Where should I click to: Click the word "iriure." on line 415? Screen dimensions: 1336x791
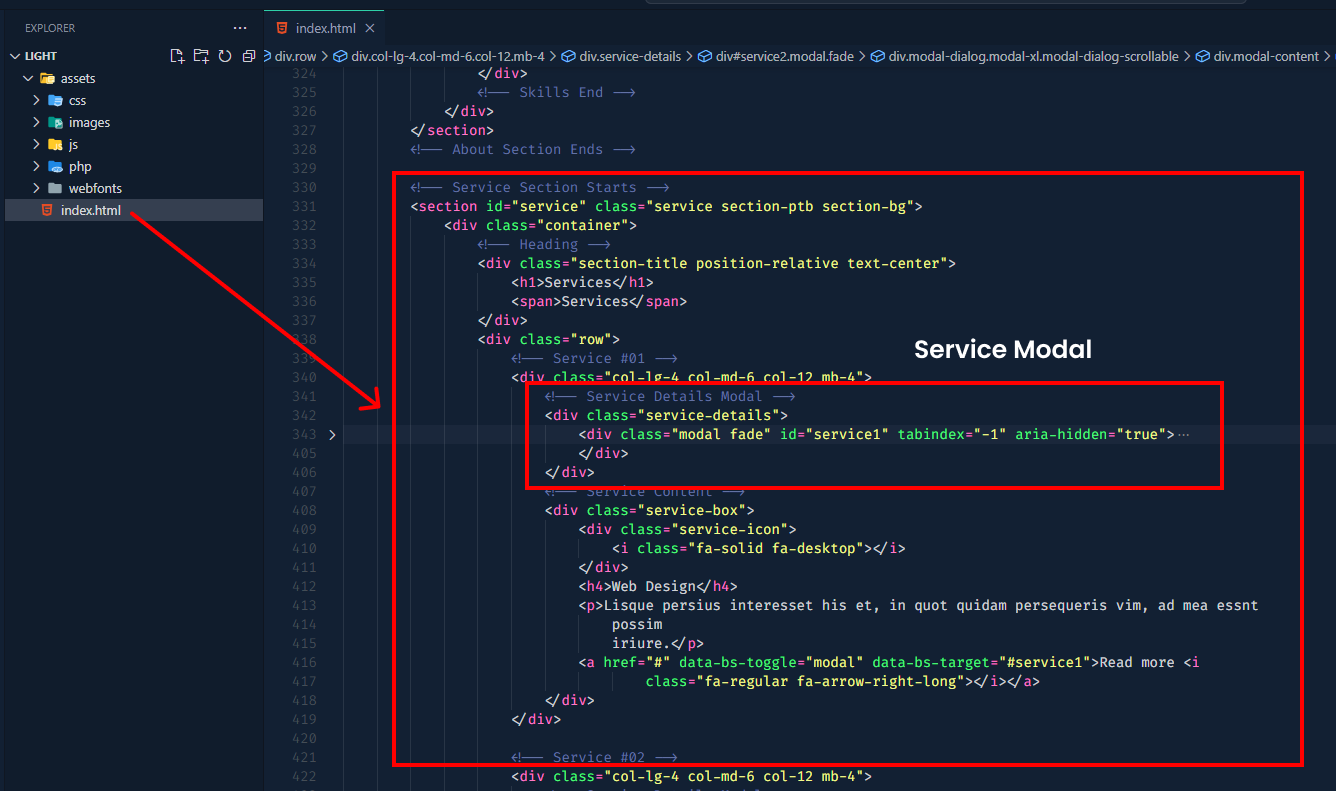pos(641,644)
